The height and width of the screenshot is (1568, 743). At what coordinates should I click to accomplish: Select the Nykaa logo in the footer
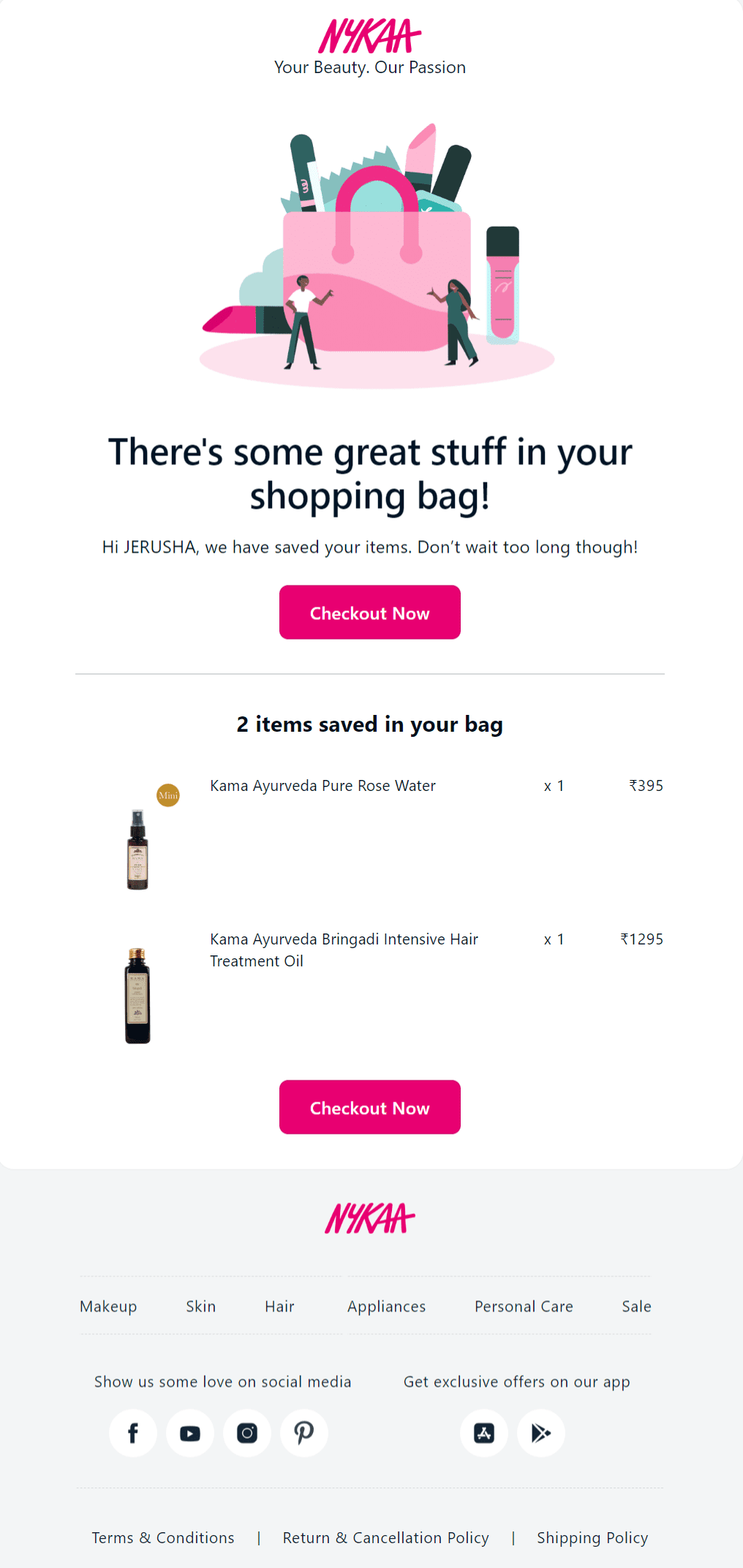tap(370, 1219)
